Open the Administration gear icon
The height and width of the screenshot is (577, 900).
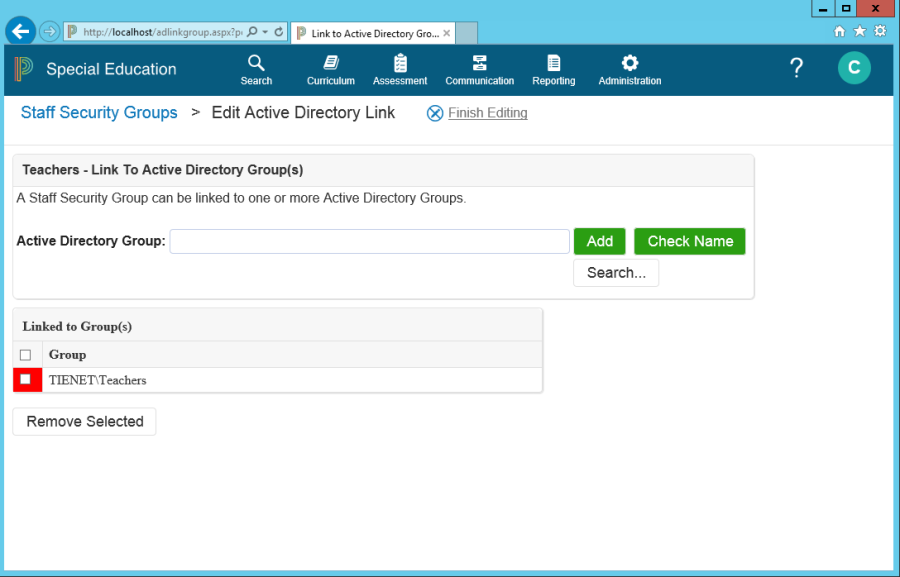coord(629,64)
